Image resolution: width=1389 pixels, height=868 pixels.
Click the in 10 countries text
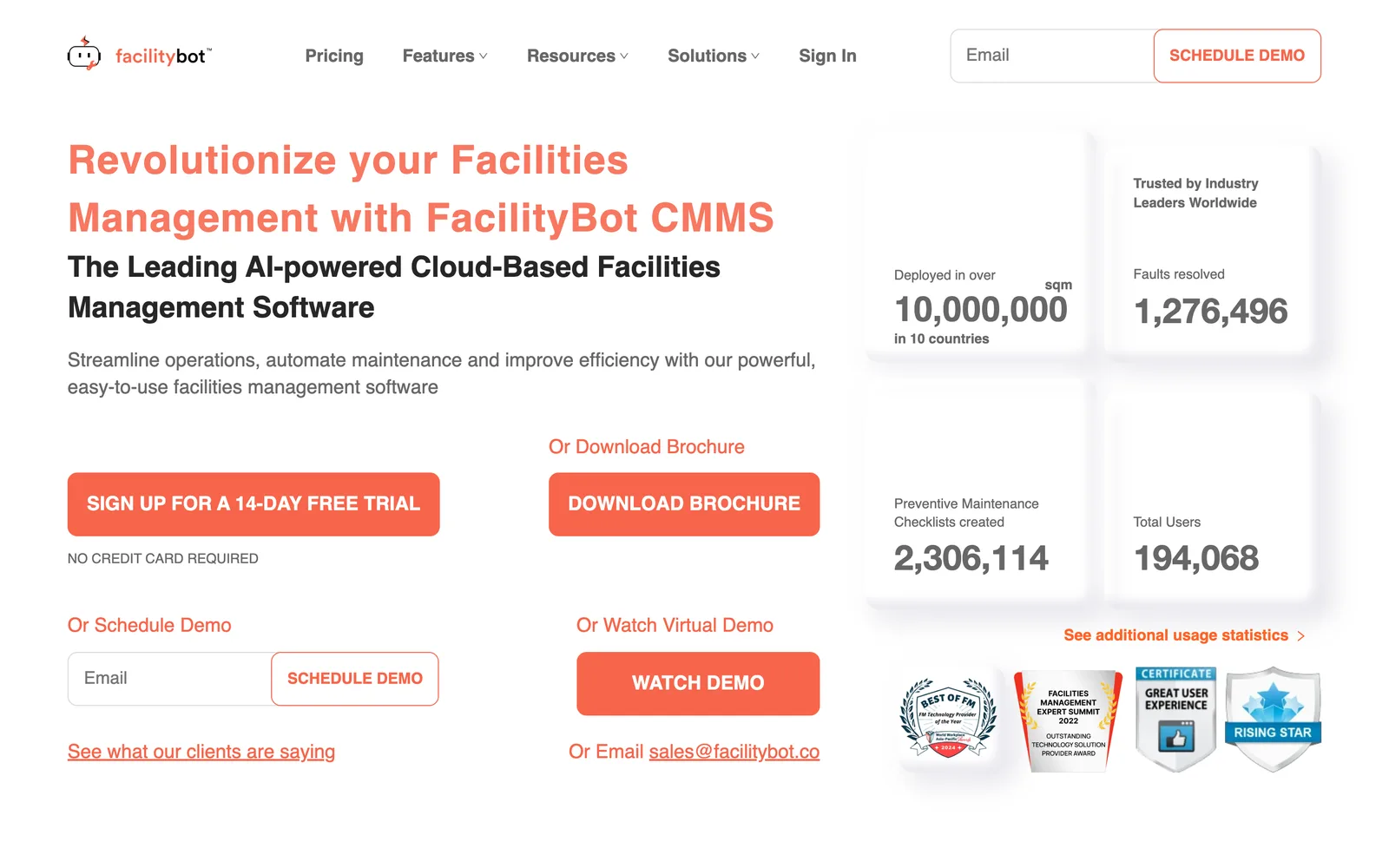click(941, 339)
